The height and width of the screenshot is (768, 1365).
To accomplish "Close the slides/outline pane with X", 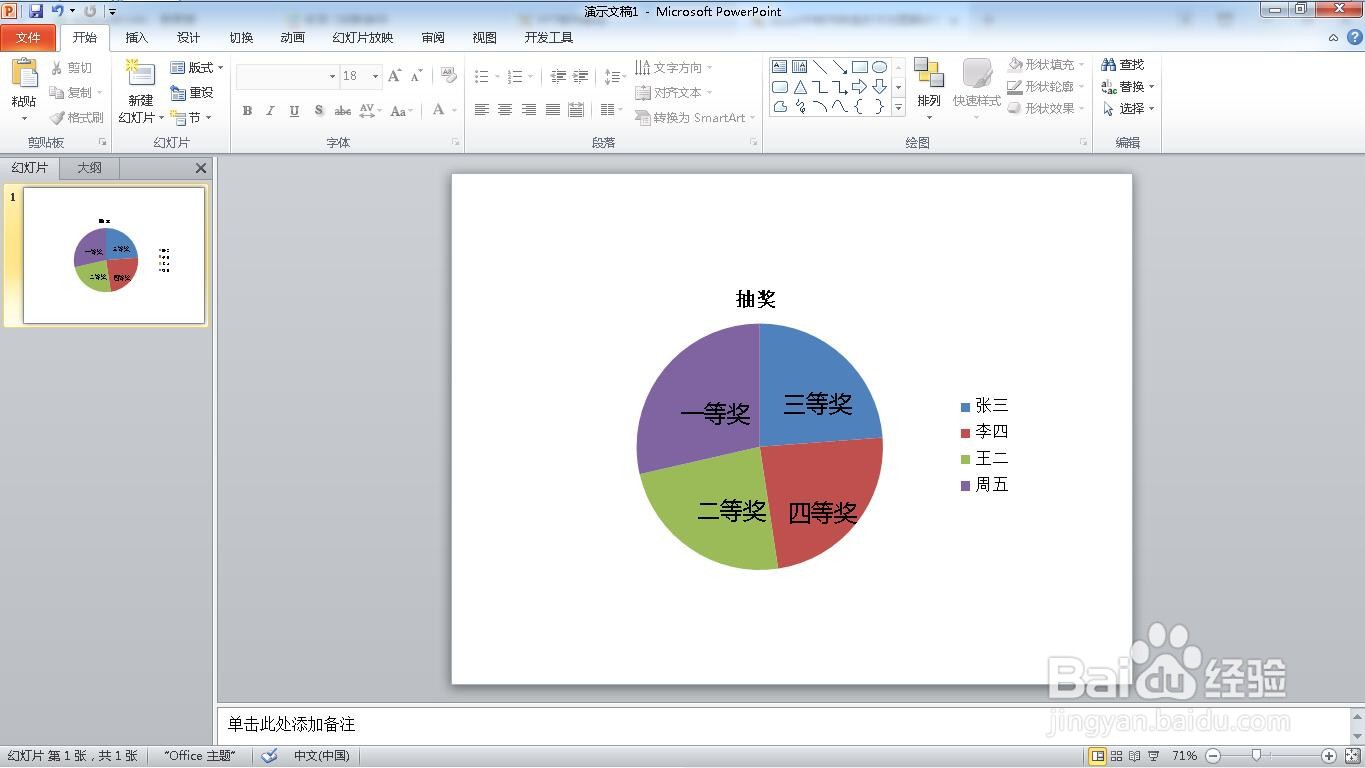I will 201,168.
